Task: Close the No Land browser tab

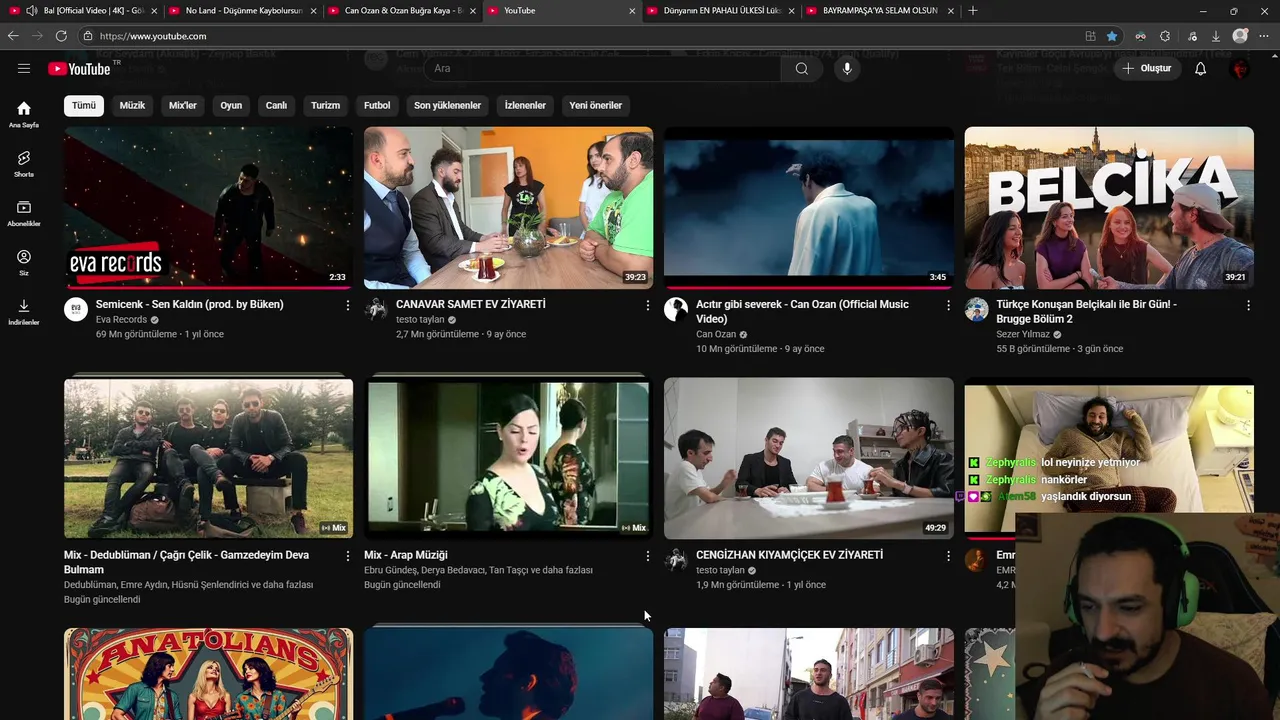Action: point(313,11)
